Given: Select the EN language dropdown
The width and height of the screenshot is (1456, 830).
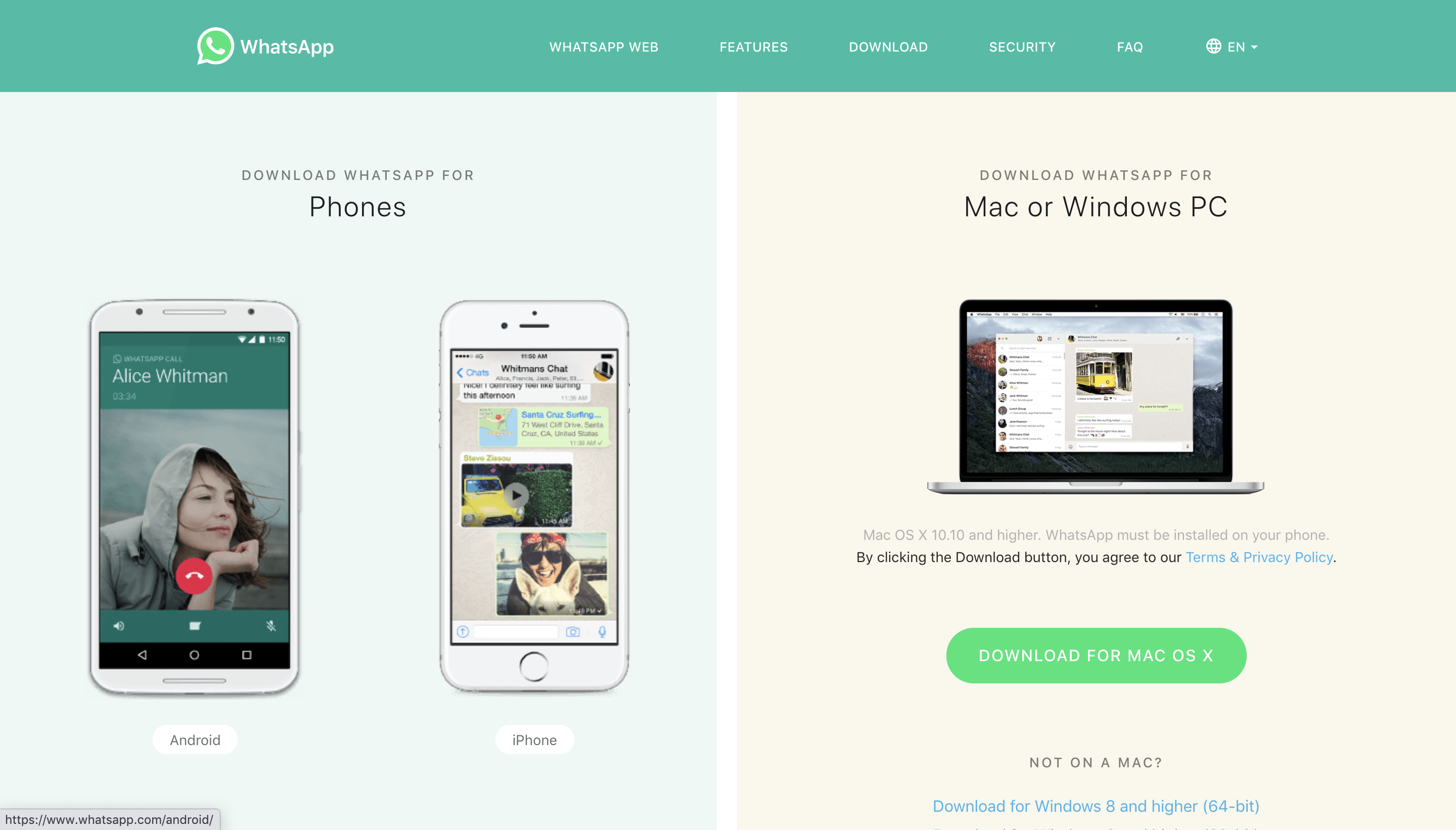Looking at the screenshot, I should tap(1232, 45).
